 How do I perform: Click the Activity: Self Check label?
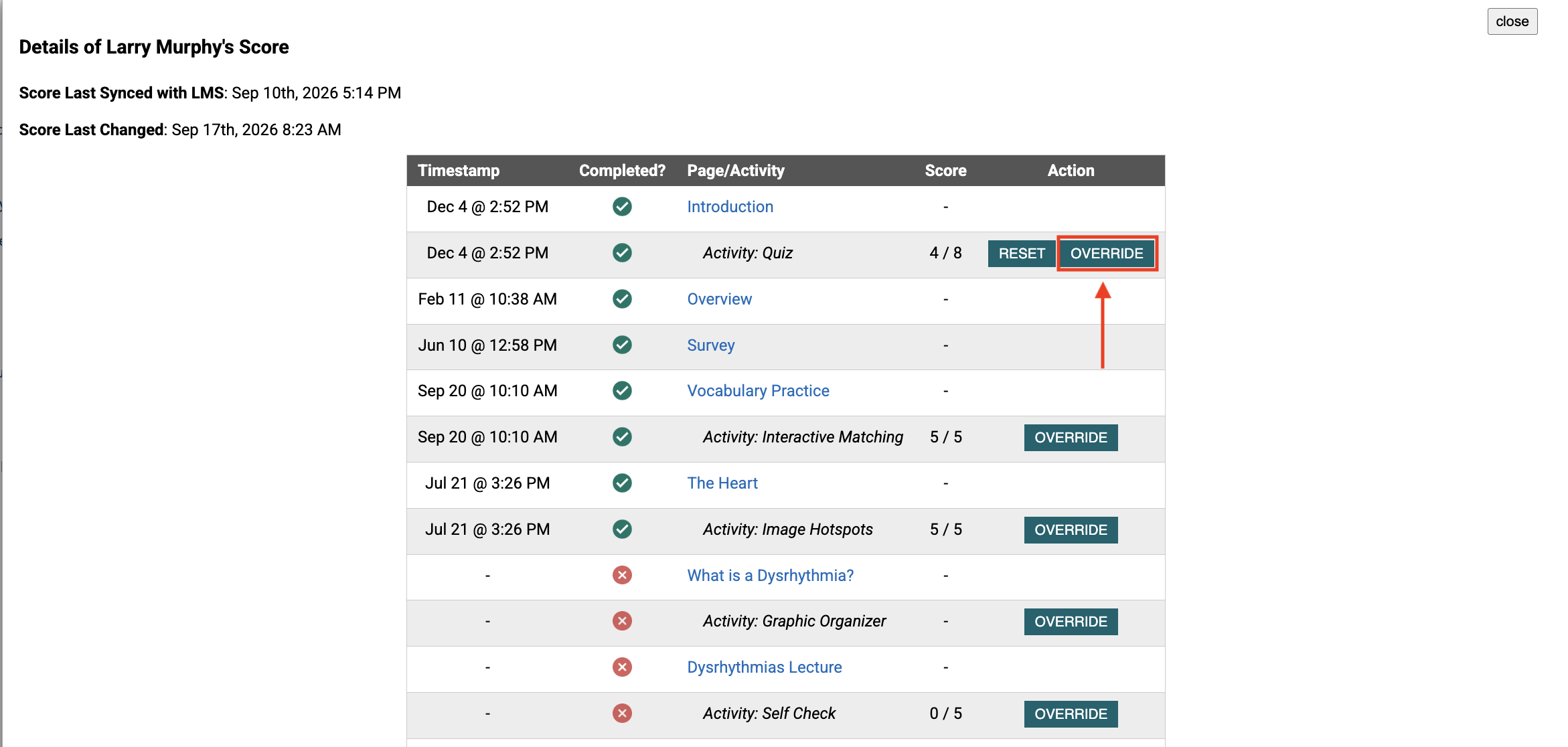(769, 714)
